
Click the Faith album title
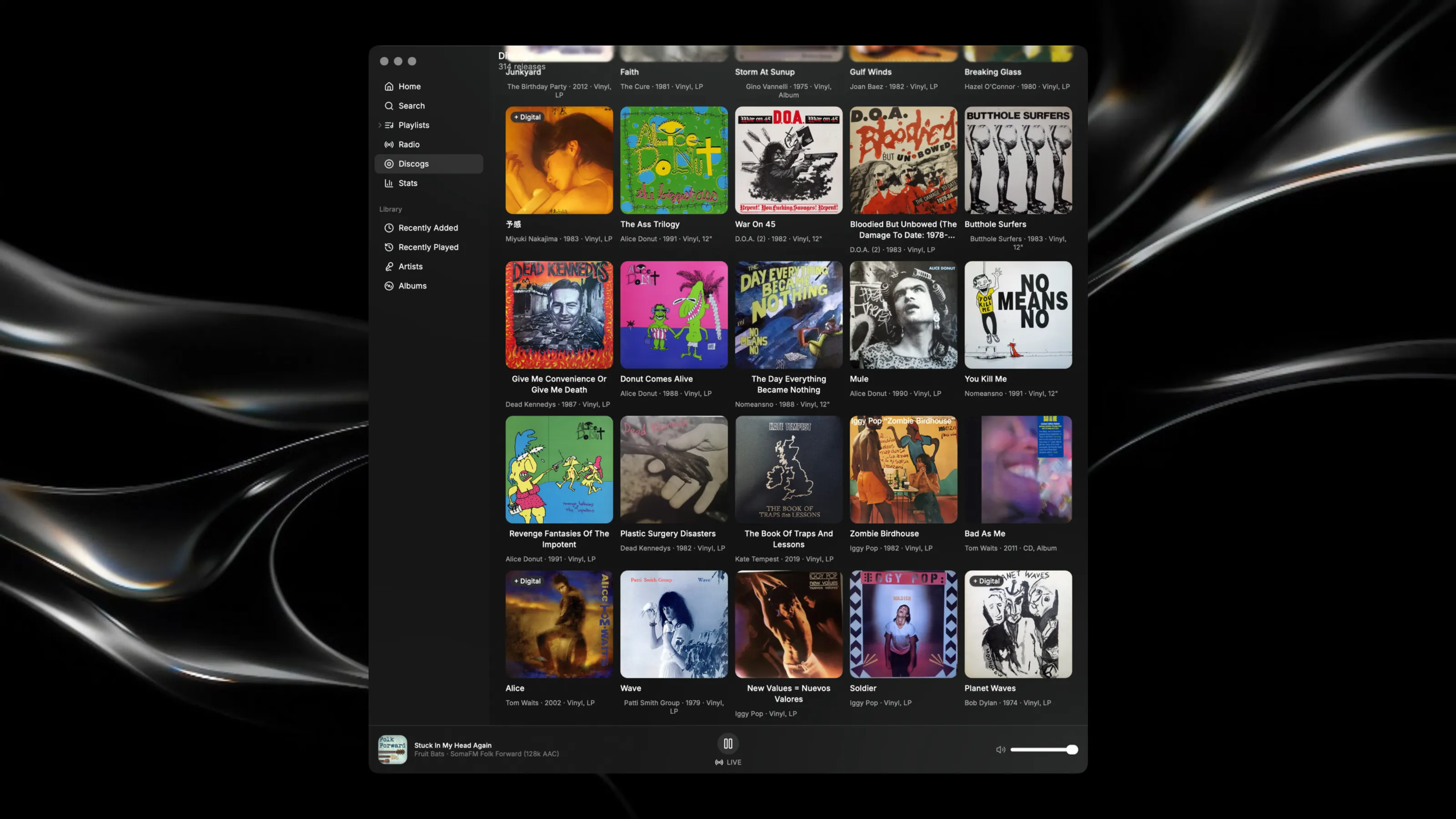pos(629,72)
